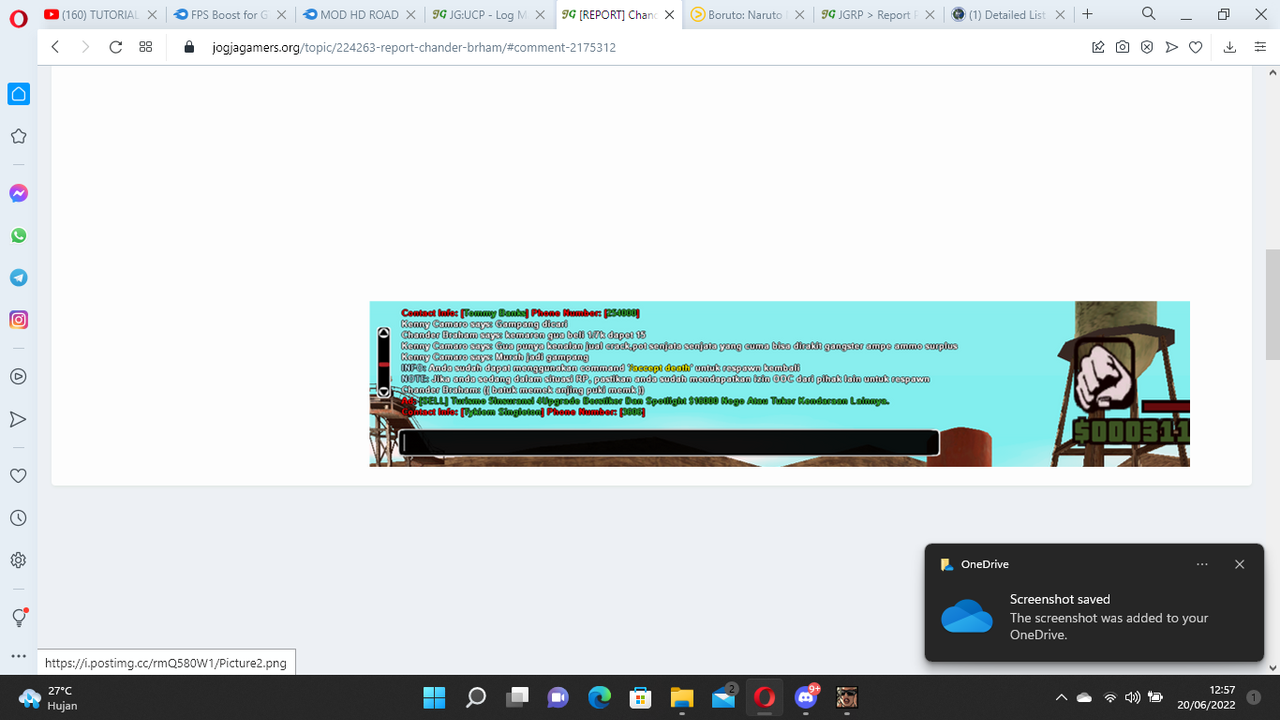Reload the current page

[x=116, y=47]
